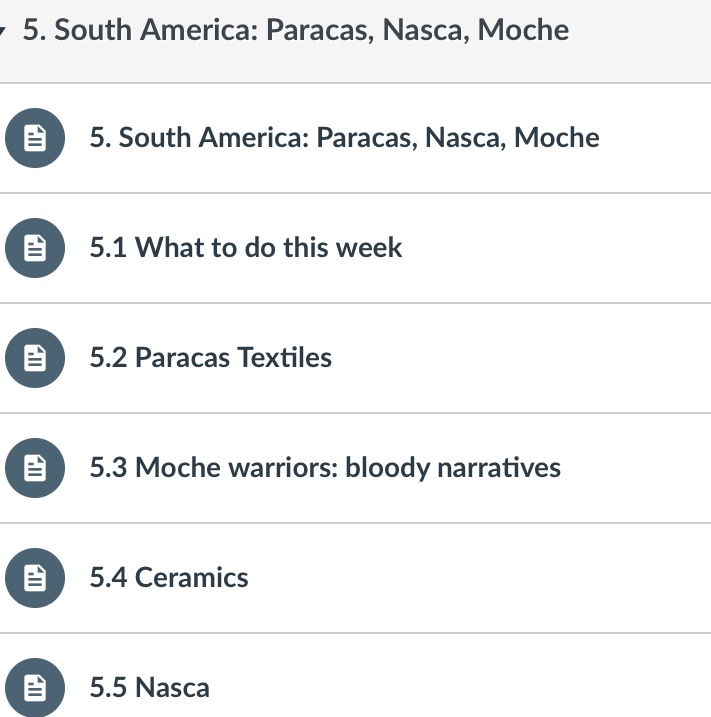Open 5.3 Moche warriors: bloody narratives
Screen dimensions: 711x717
pyautogui.click(x=325, y=468)
